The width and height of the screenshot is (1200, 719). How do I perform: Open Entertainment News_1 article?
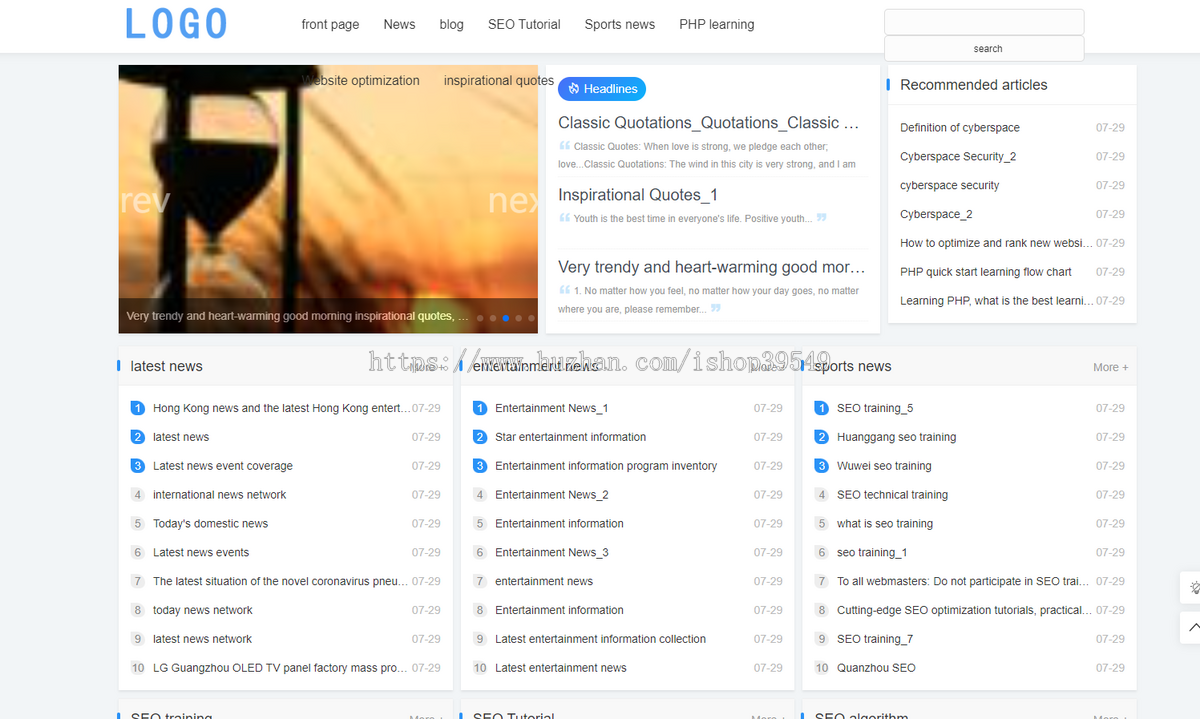pos(551,408)
